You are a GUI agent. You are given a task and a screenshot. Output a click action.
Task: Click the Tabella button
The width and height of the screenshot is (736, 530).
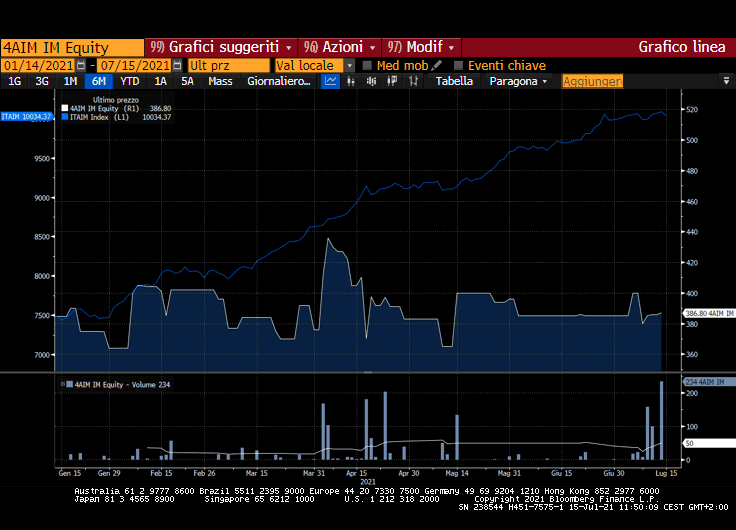pyautogui.click(x=454, y=81)
